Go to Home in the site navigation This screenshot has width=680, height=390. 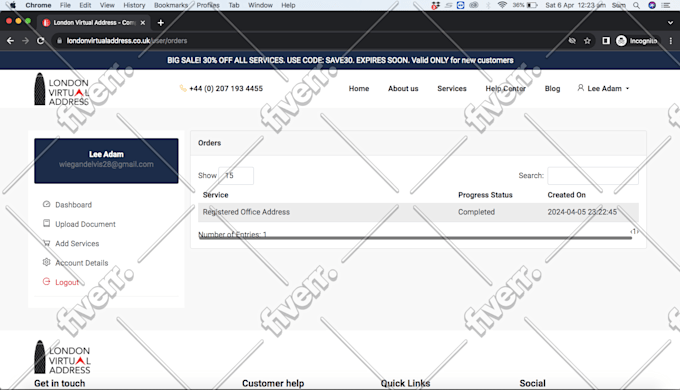tap(359, 88)
